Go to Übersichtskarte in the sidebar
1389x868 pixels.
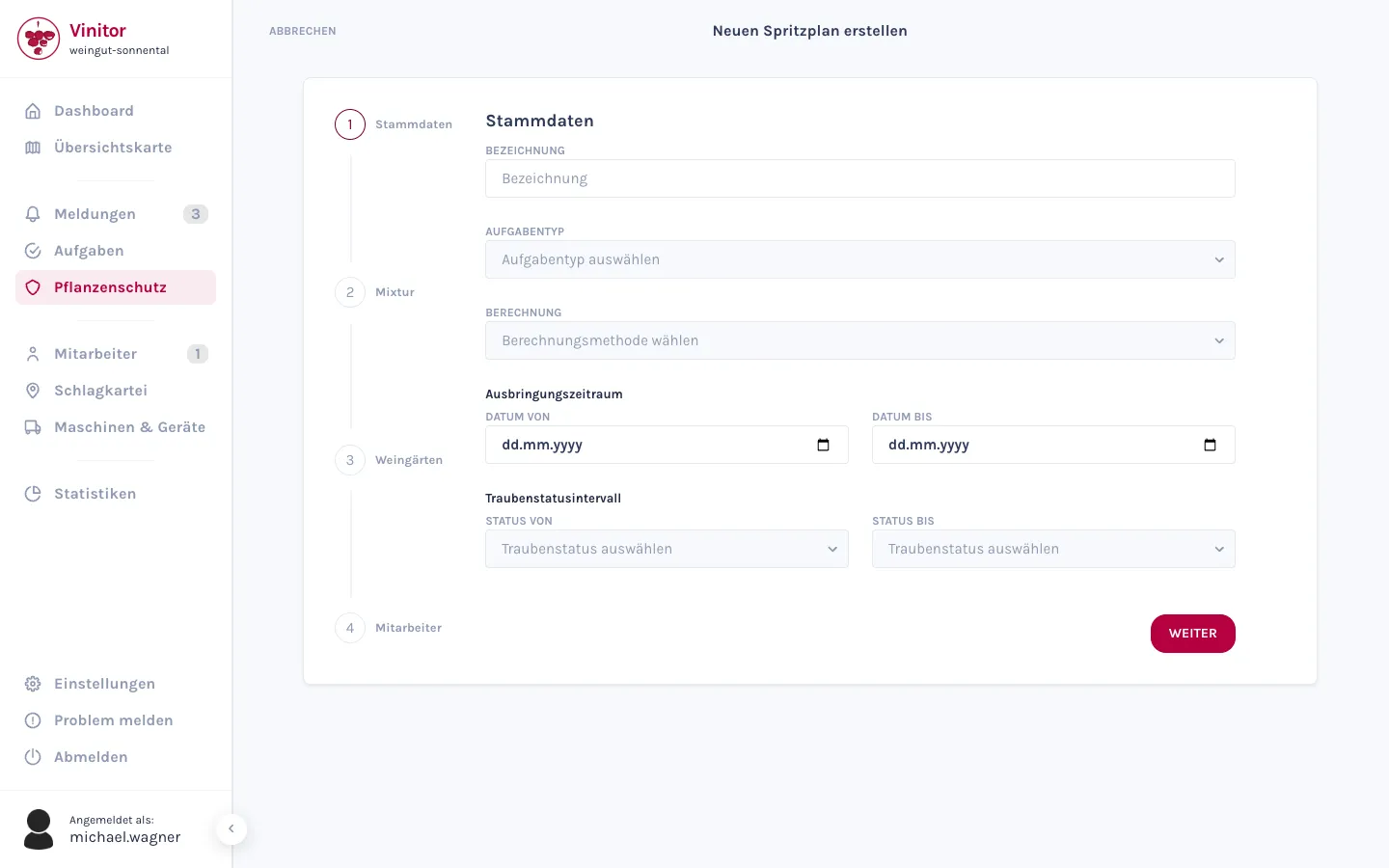click(116, 148)
